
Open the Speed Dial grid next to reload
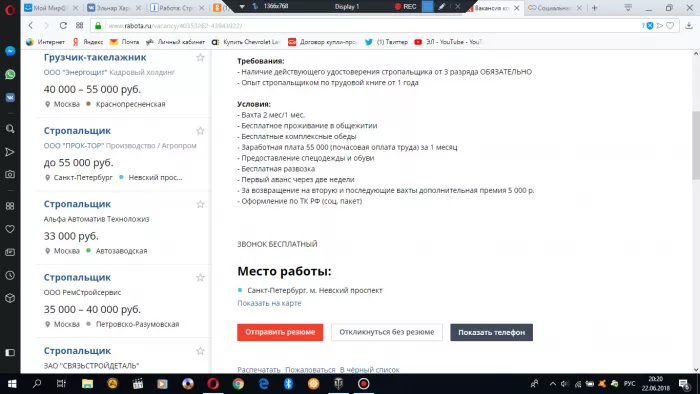pyautogui.click(x=79, y=25)
